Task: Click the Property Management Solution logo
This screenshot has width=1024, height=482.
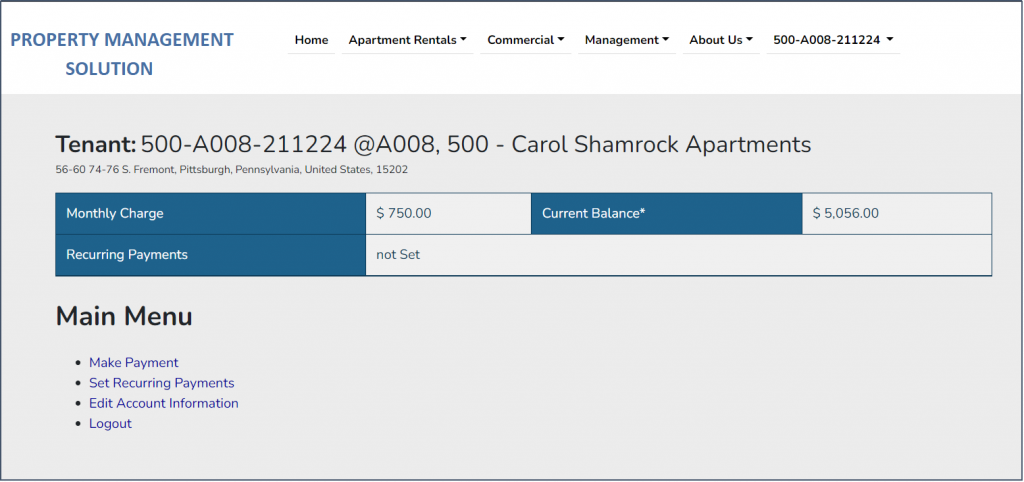Action: 121,54
